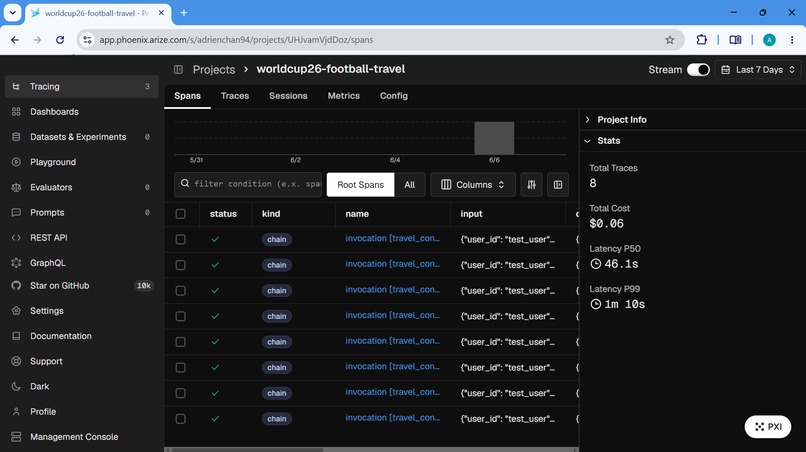Open a new browser tab
806x452 pixels.
pos(184,13)
